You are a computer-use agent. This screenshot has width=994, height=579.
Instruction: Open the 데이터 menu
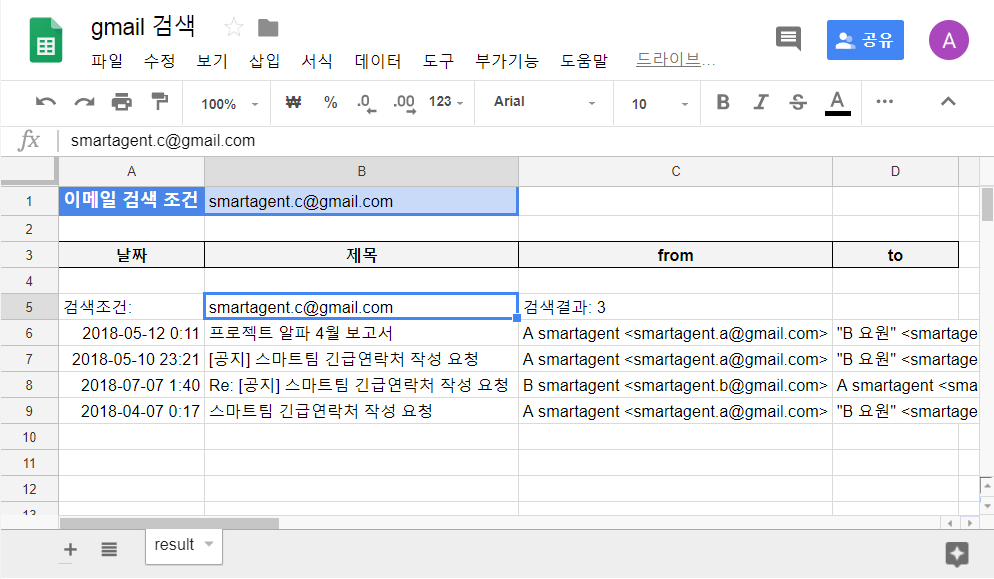pos(377,60)
